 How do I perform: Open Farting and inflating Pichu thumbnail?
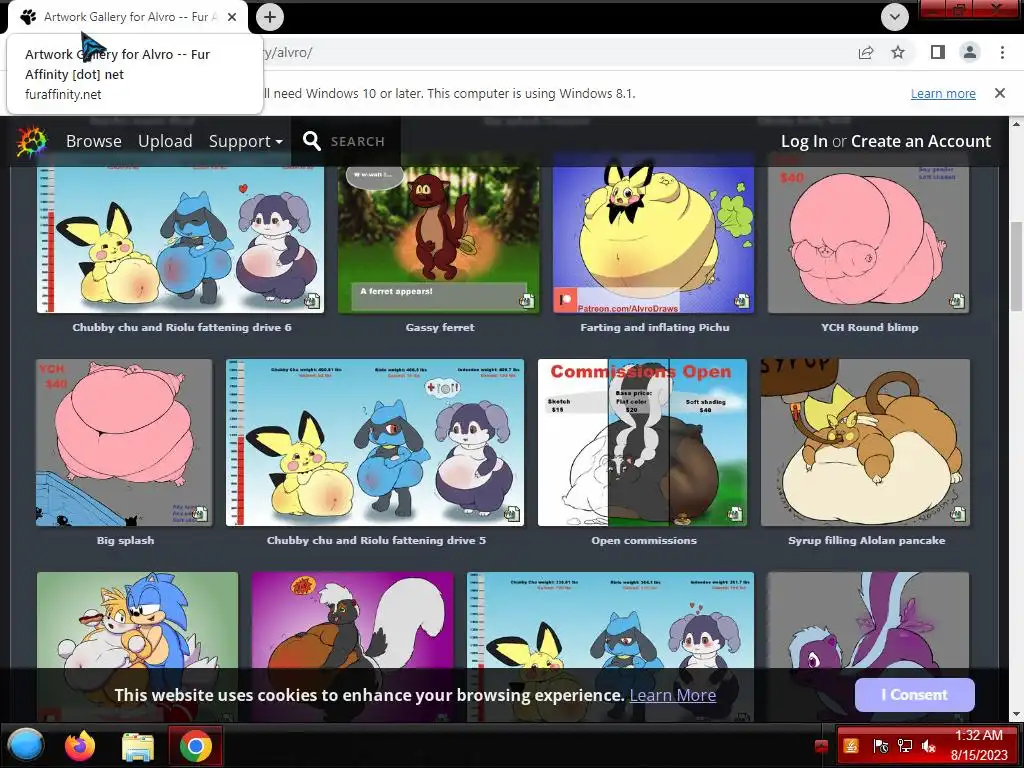654,239
